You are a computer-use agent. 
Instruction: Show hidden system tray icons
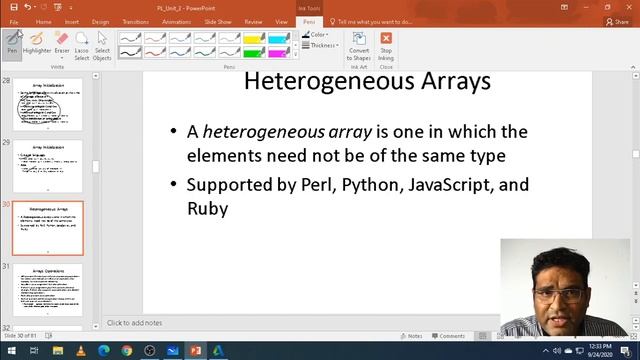(x=546, y=351)
